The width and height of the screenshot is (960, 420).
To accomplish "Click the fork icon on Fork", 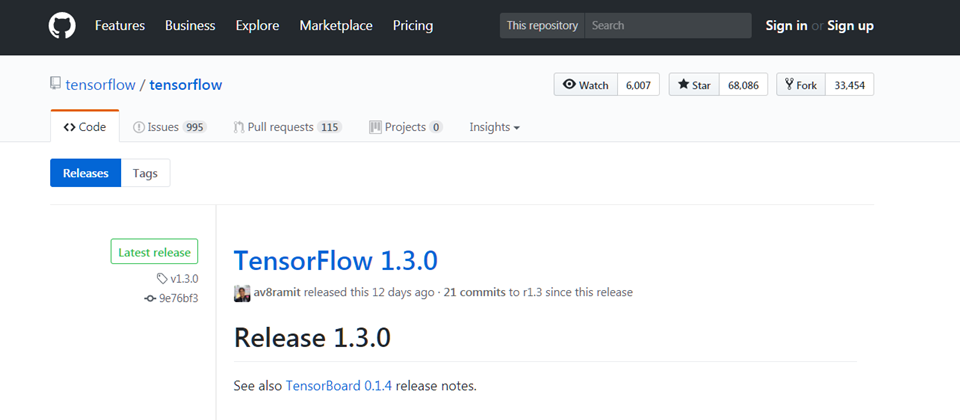I will (789, 84).
